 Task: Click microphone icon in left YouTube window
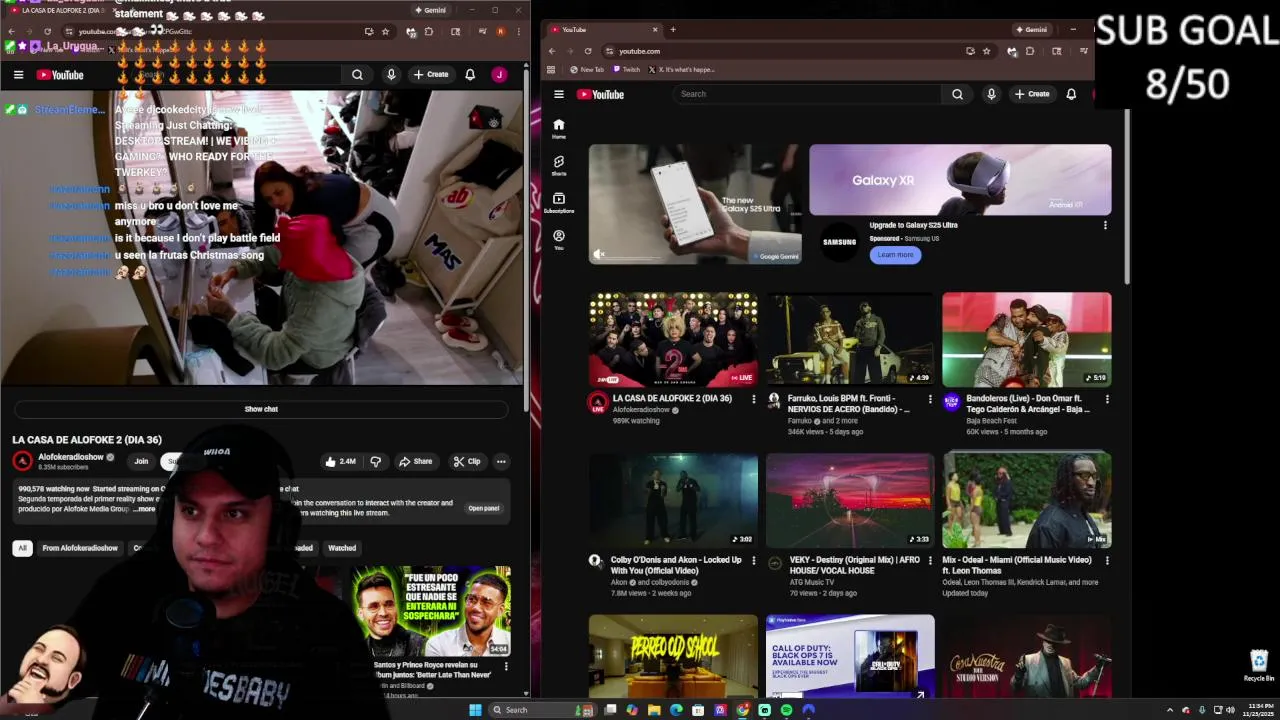[x=391, y=75]
